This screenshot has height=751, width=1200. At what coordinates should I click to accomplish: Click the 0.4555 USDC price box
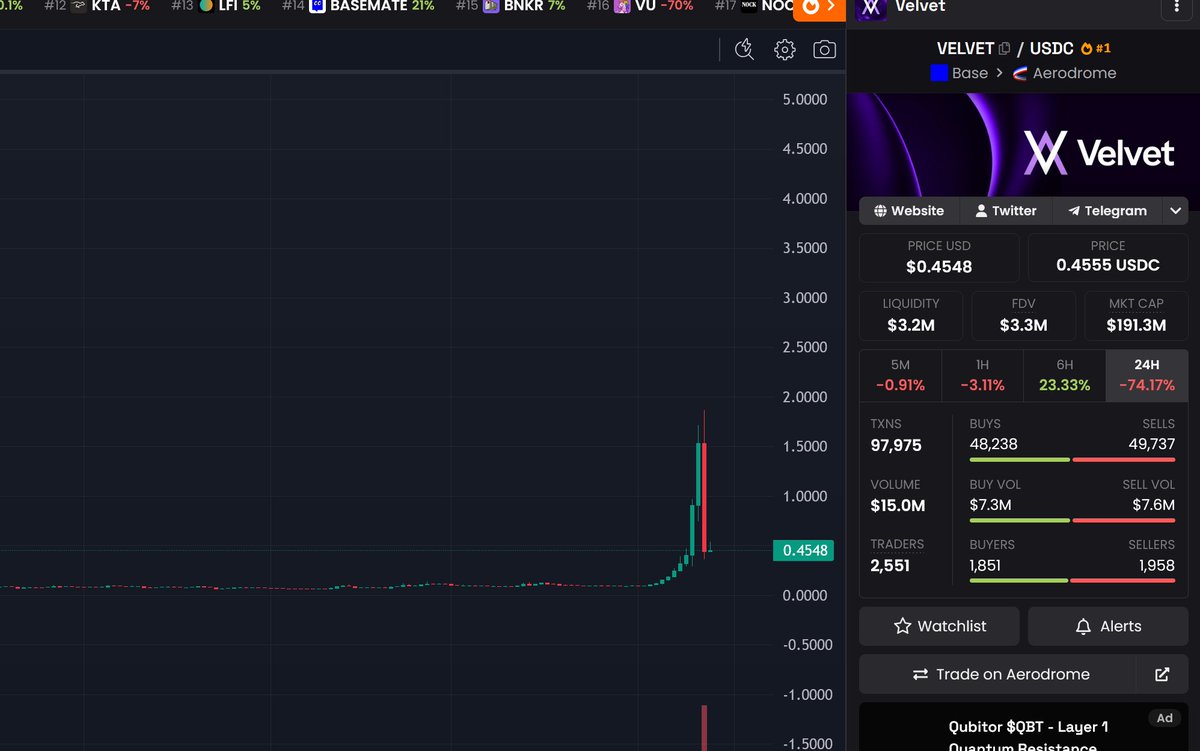click(x=1108, y=258)
